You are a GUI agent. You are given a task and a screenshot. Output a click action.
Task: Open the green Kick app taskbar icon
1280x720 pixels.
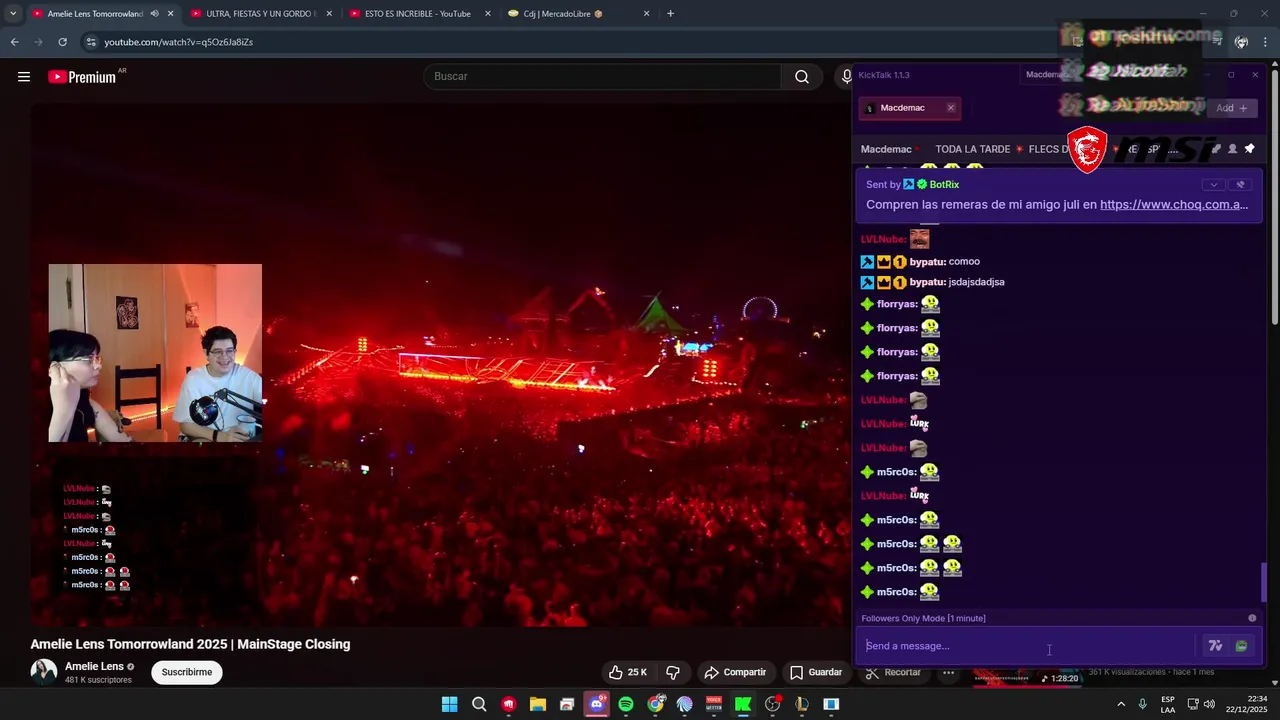(x=743, y=704)
